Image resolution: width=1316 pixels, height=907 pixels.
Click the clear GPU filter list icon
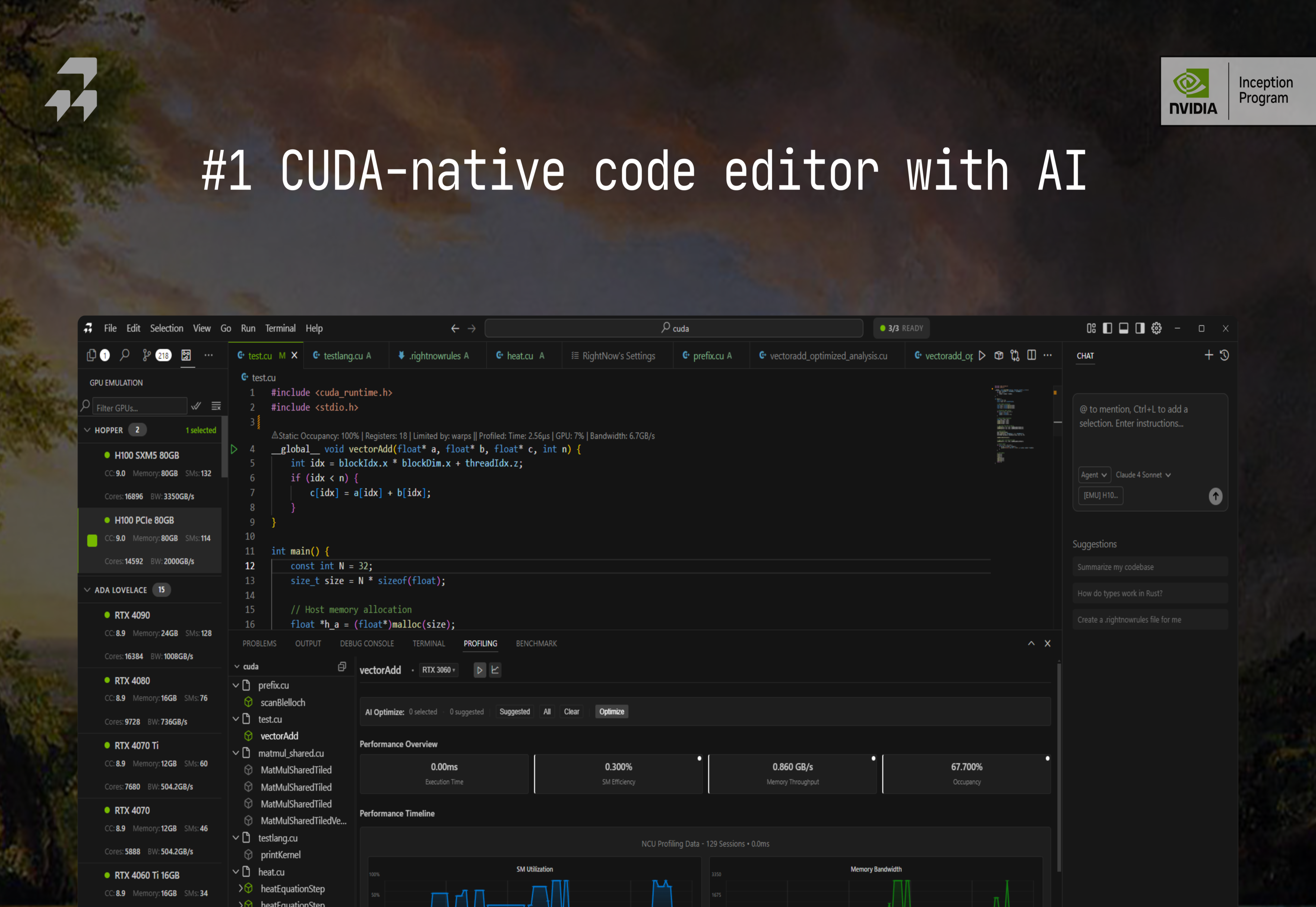[216, 406]
